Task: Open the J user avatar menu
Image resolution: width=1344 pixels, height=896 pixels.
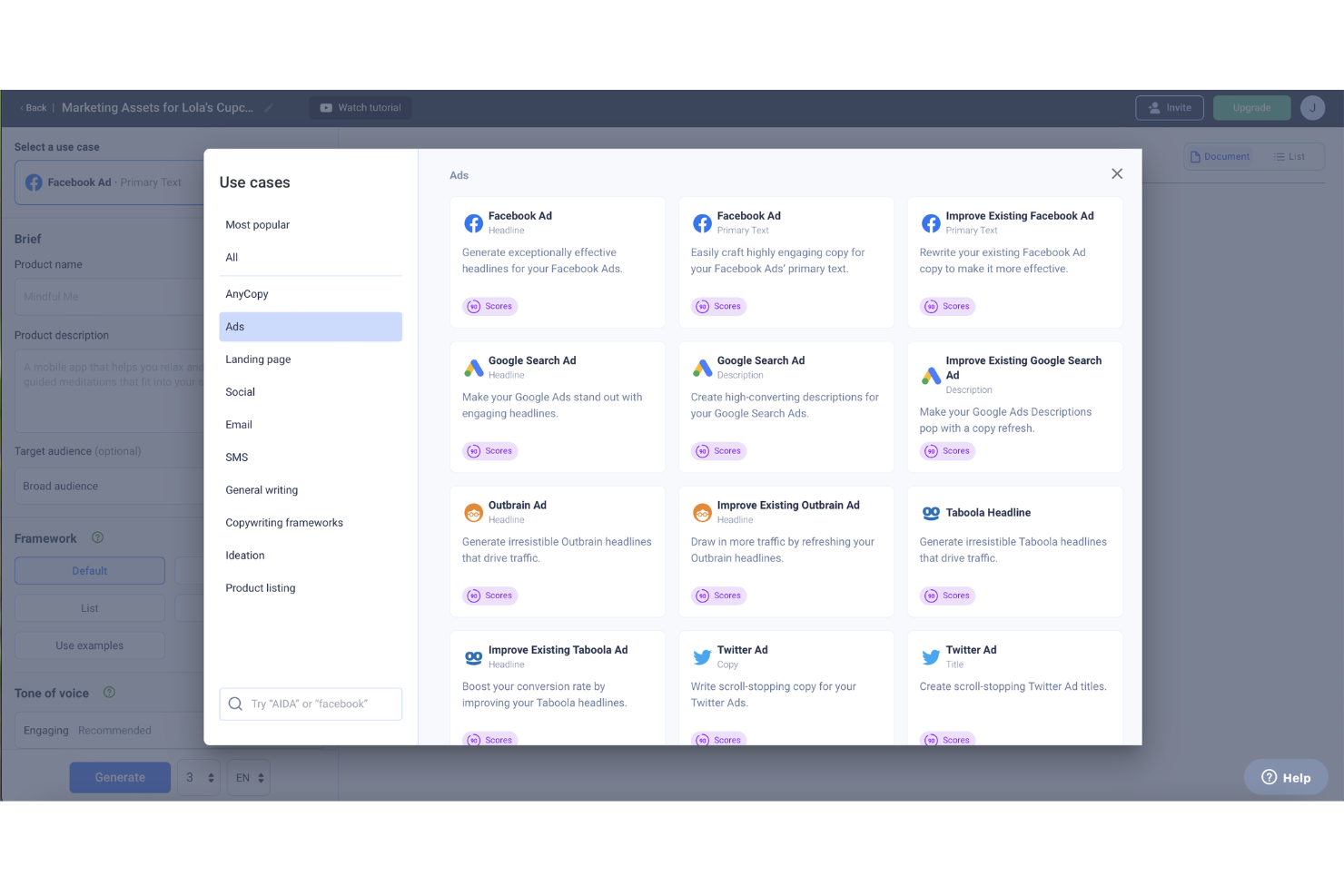Action: (1312, 108)
